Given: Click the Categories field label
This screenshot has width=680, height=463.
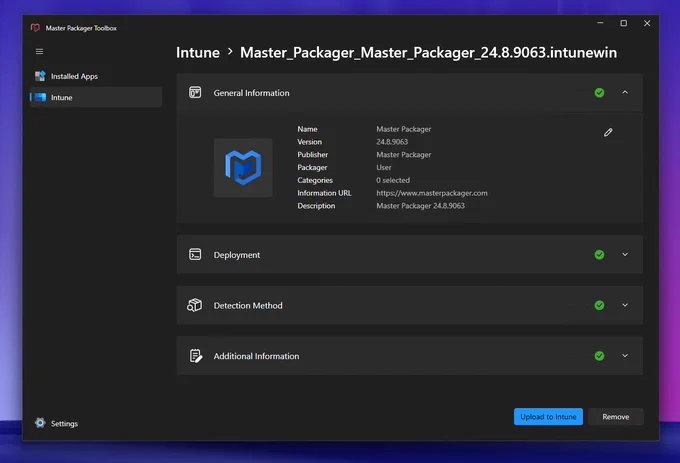Looking at the screenshot, I should click(315, 180).
